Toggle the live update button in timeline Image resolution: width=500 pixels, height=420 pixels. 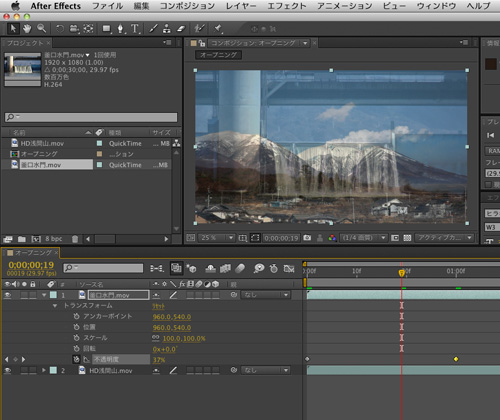176,268
